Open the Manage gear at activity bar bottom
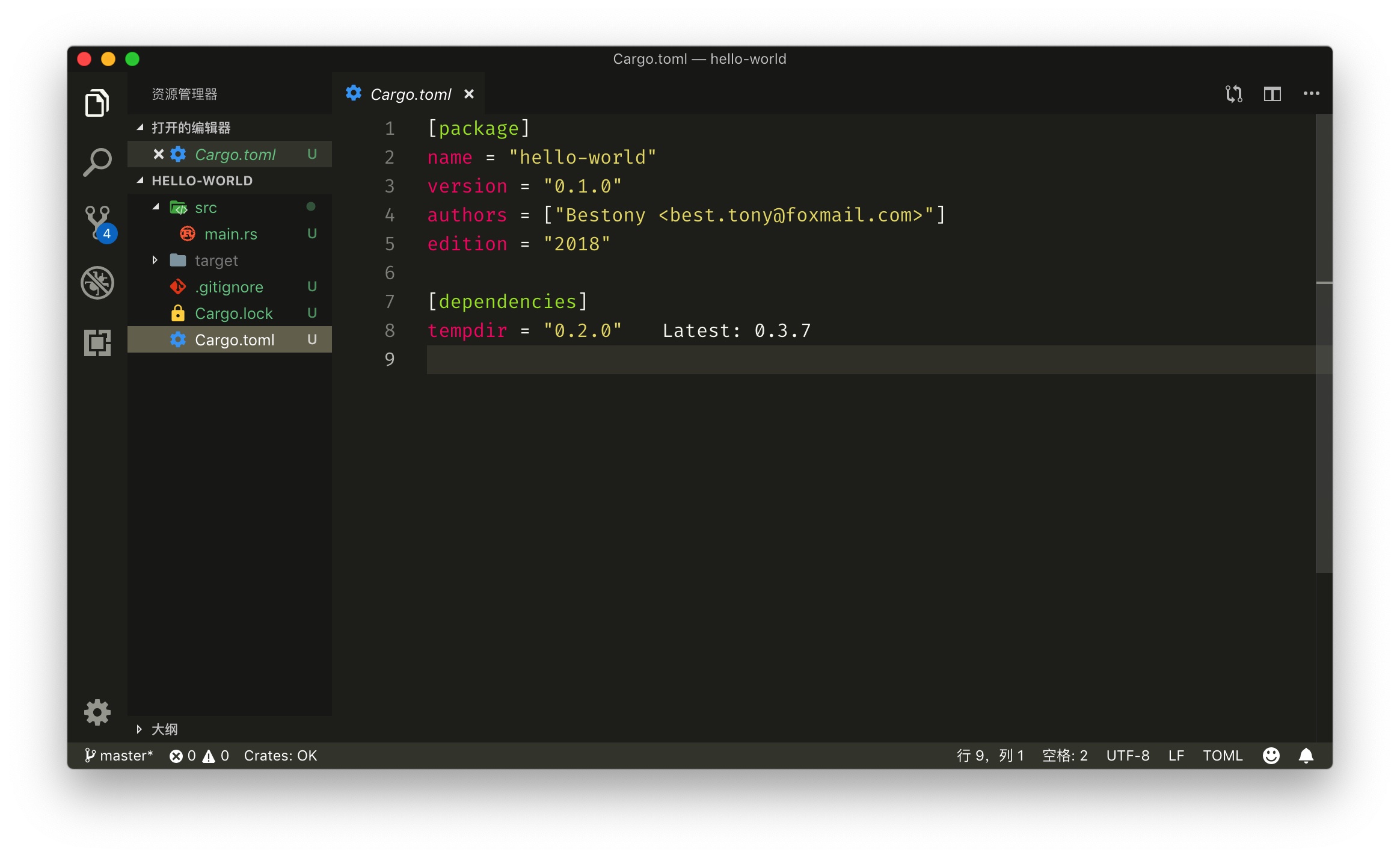The image size is (1400, 858). [97, 712]
